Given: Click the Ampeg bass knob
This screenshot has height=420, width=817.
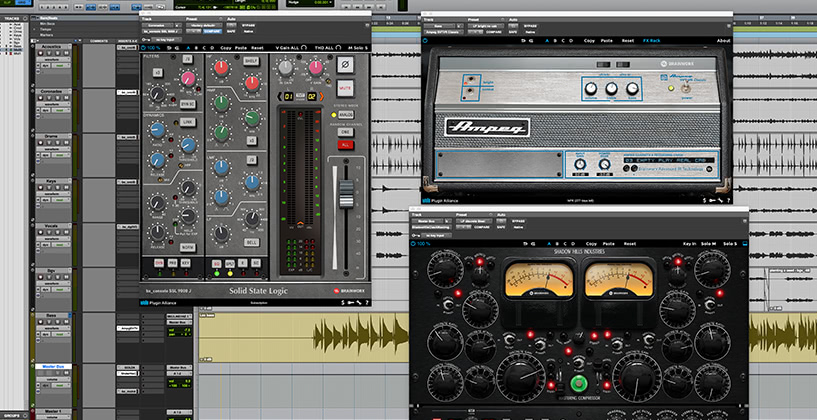Looking at the screenshot, I should point(632,88).
